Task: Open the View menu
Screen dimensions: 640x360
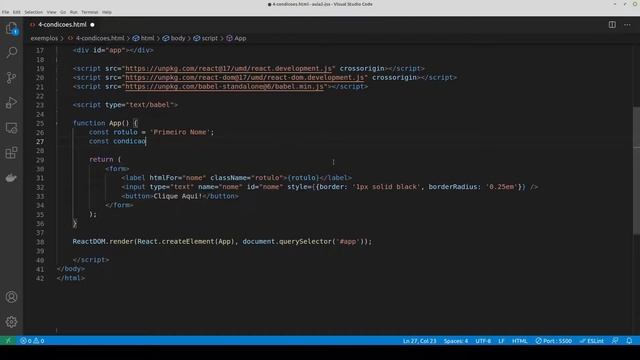Action: [x=51, y=12]
